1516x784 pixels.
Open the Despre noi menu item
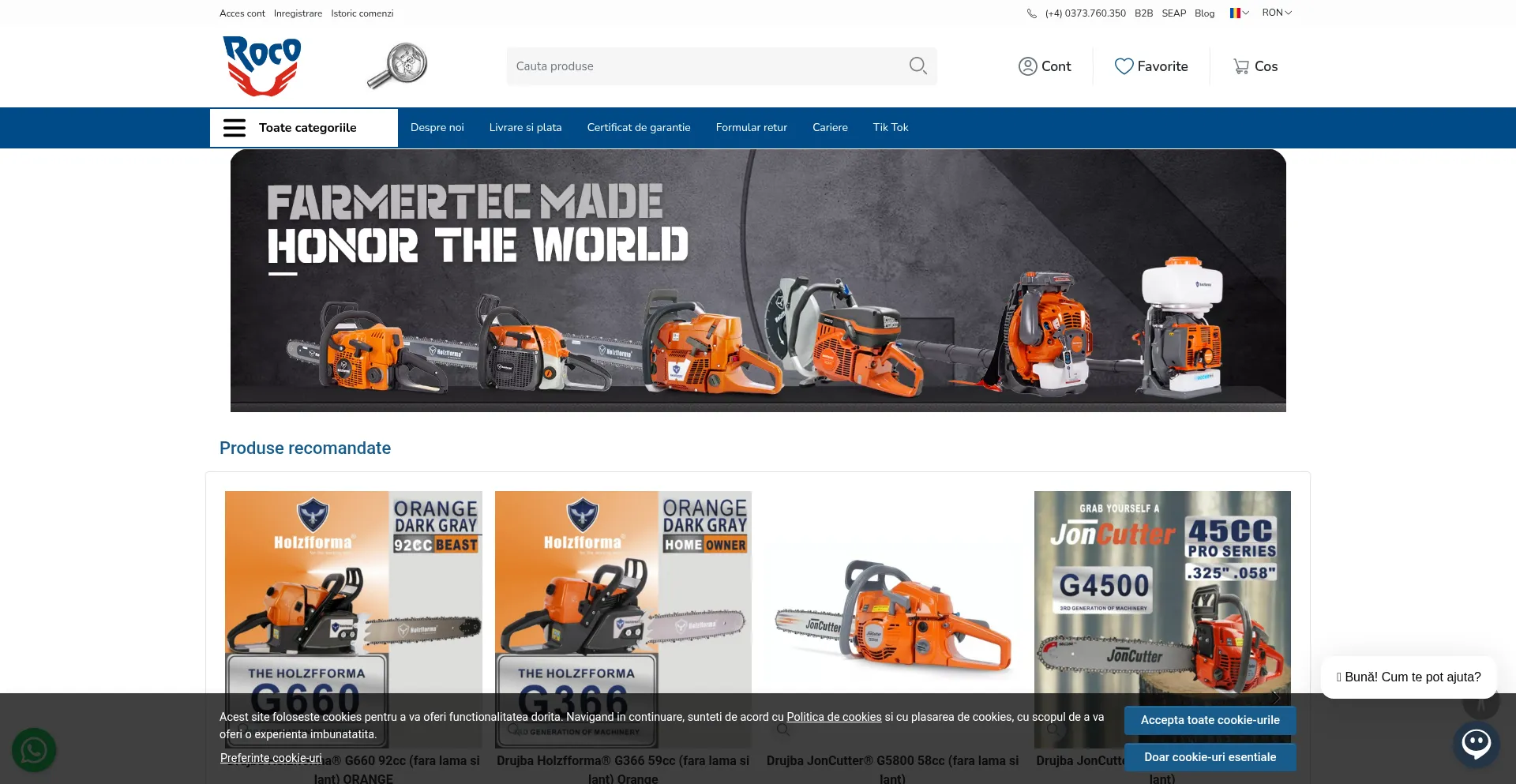point(437,128)
